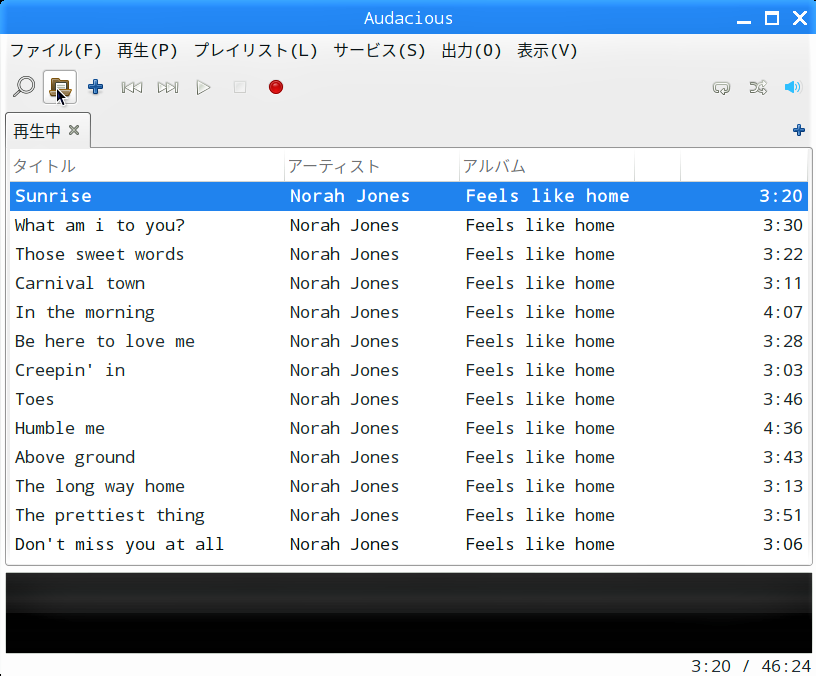Select the track Those sweet words

coord(409,254)
